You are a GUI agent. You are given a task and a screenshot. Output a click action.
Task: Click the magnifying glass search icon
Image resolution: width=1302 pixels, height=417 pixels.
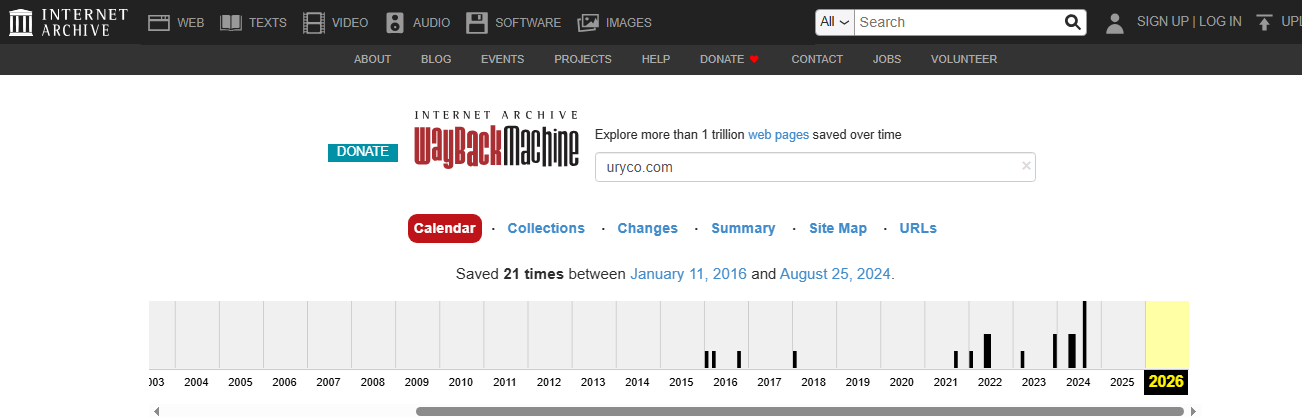click(1072, 22)
